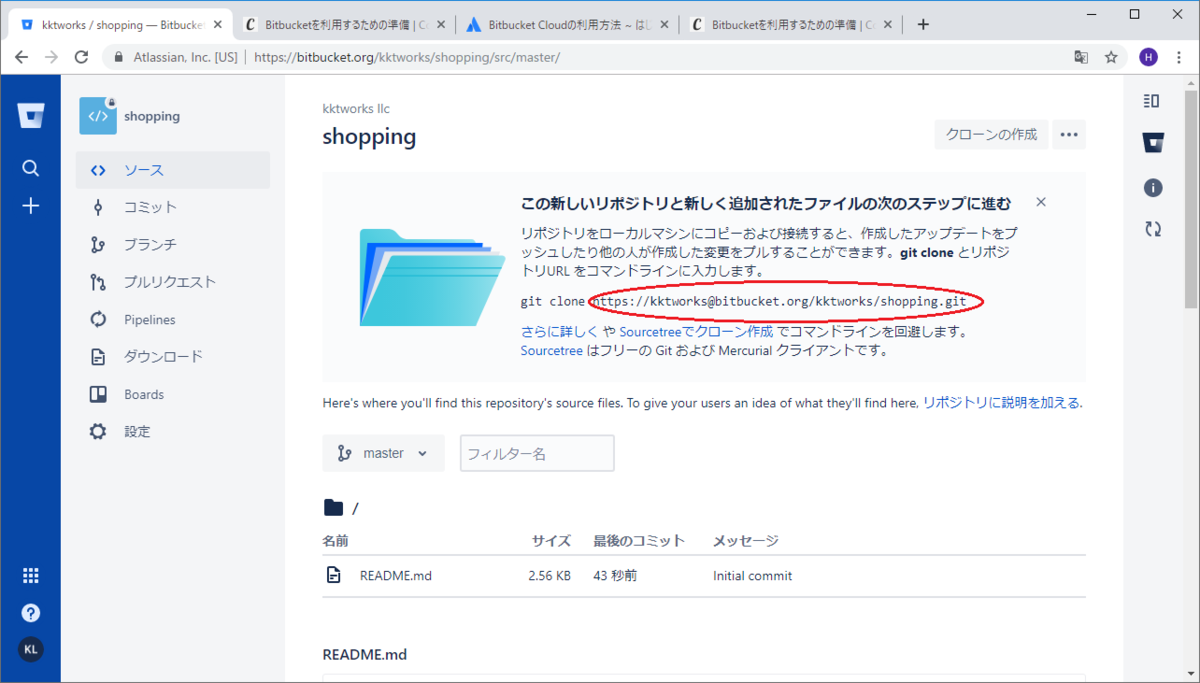Image resolution: width=1200 pixels, height=683 pixels.
Task: Click the Bitbucket logo in the left sidebar
Action: [x=31, y=115]
